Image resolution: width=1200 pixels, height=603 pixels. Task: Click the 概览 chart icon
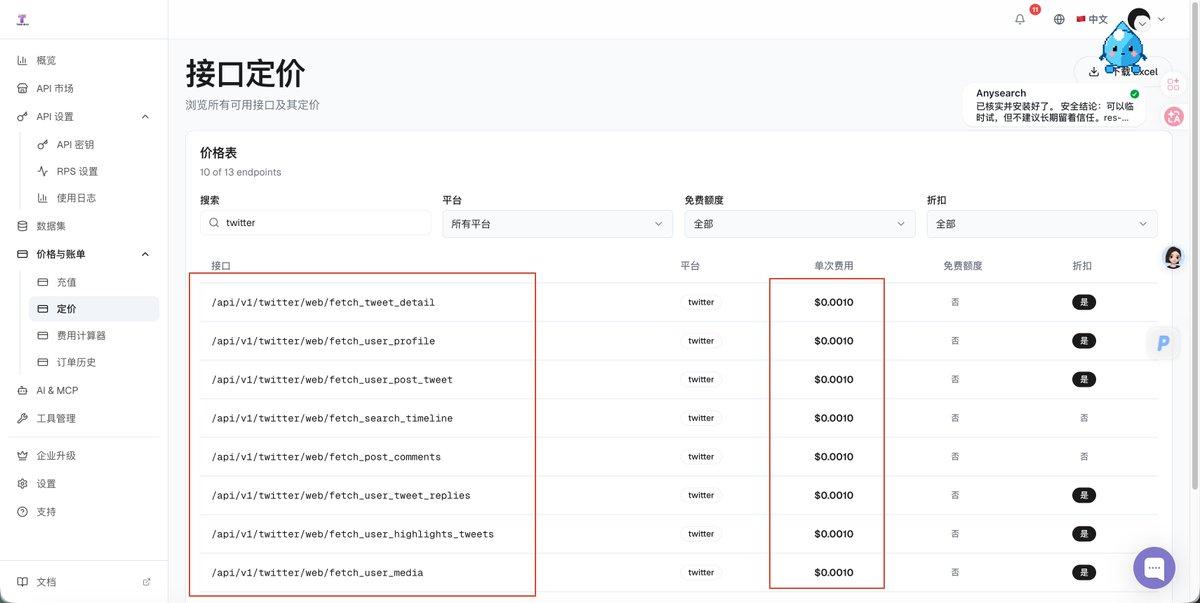coord(22,60)
